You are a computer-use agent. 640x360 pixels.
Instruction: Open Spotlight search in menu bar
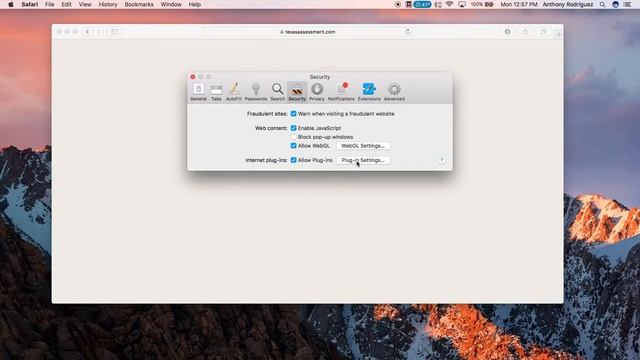click(x=602, y=4)
